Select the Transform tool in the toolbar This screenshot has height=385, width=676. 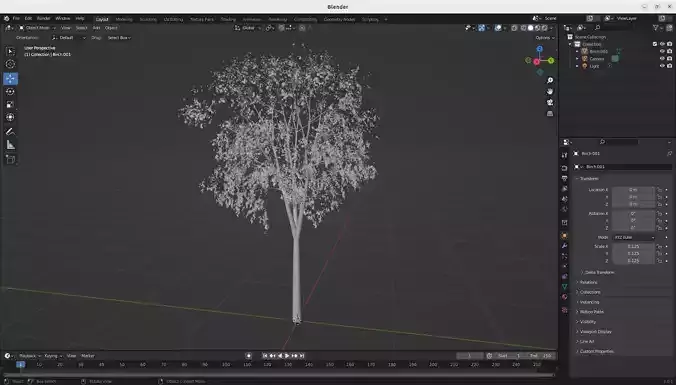(10, 117)
